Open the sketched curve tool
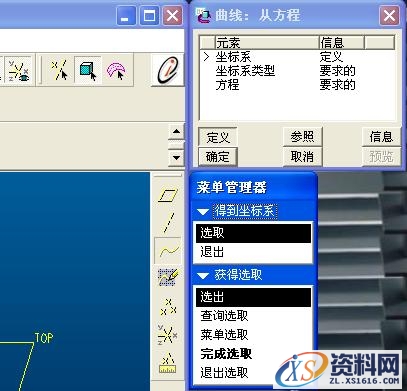 click(168, 278)
